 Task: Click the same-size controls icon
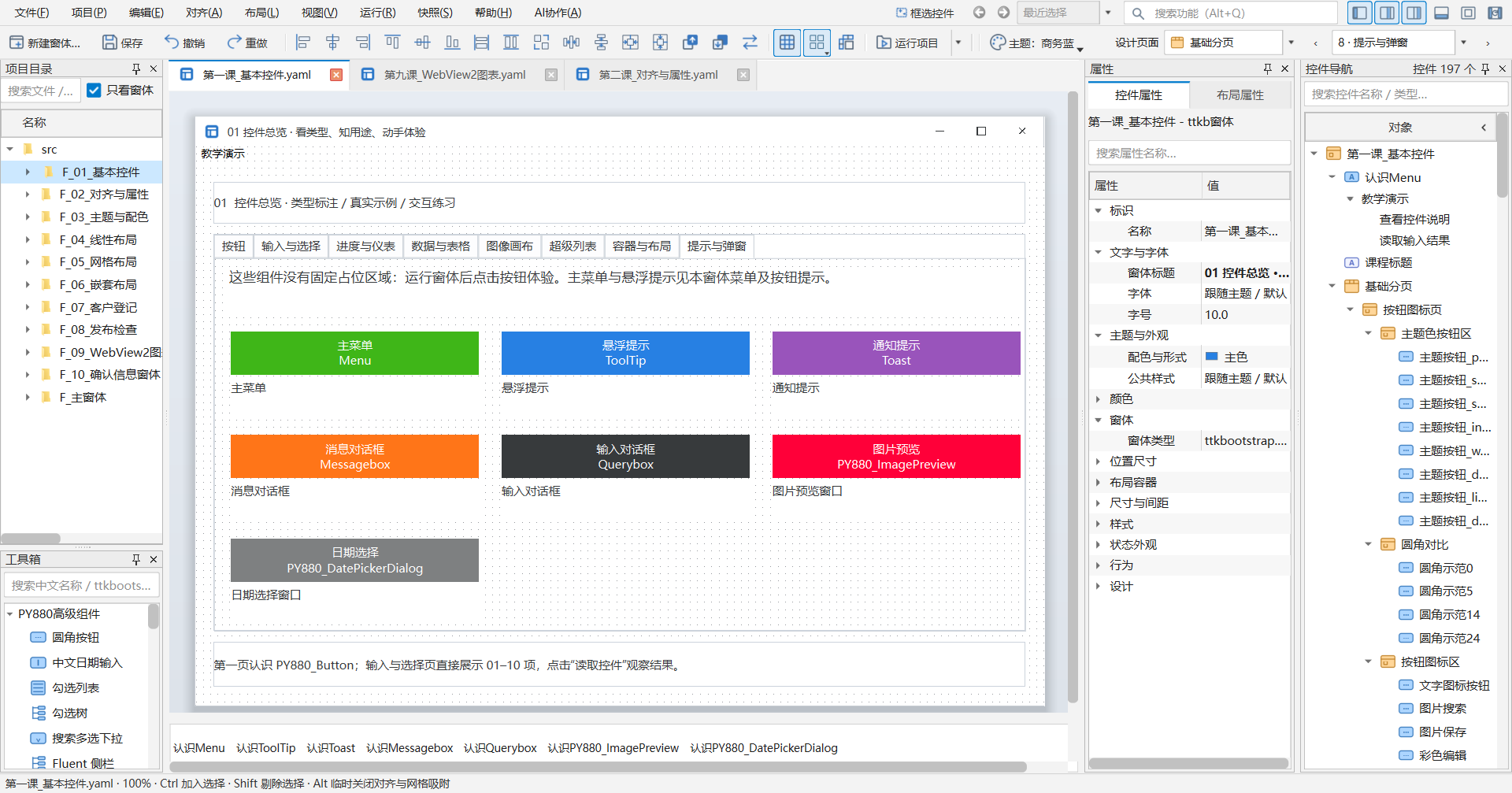(541, 43)
